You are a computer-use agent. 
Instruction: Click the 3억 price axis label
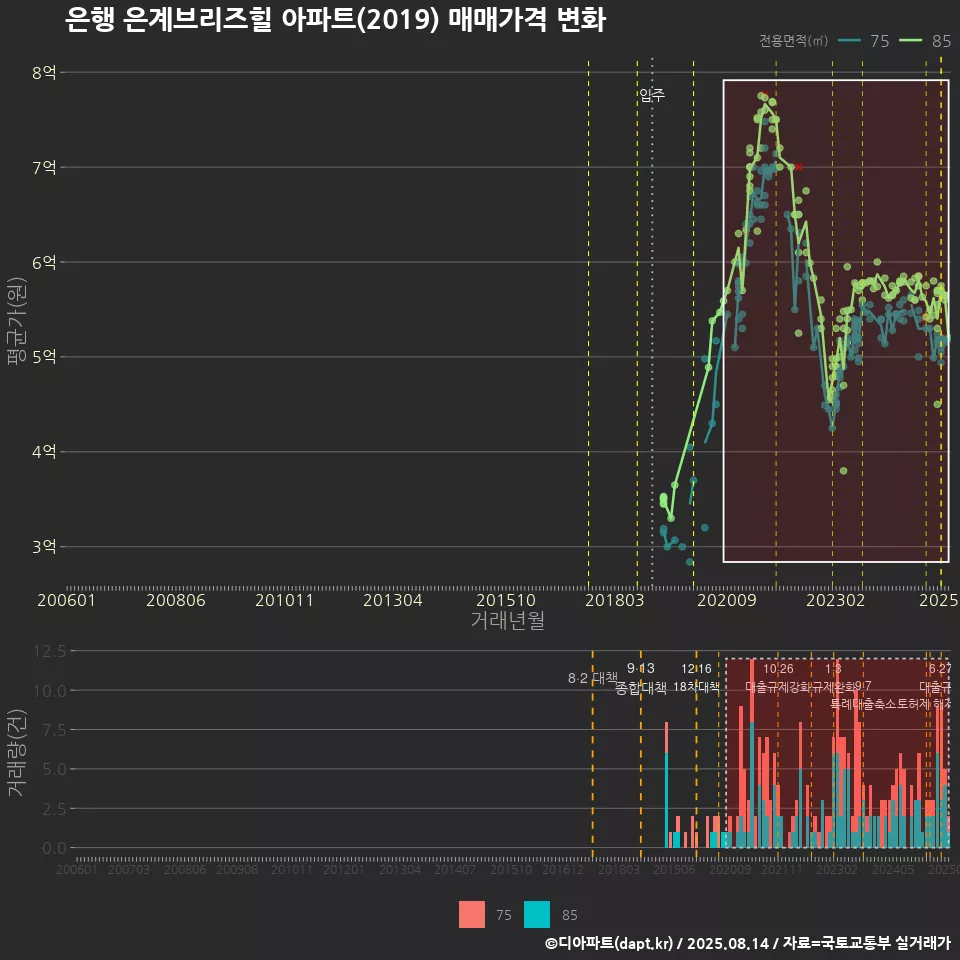[x=44, y=546]
